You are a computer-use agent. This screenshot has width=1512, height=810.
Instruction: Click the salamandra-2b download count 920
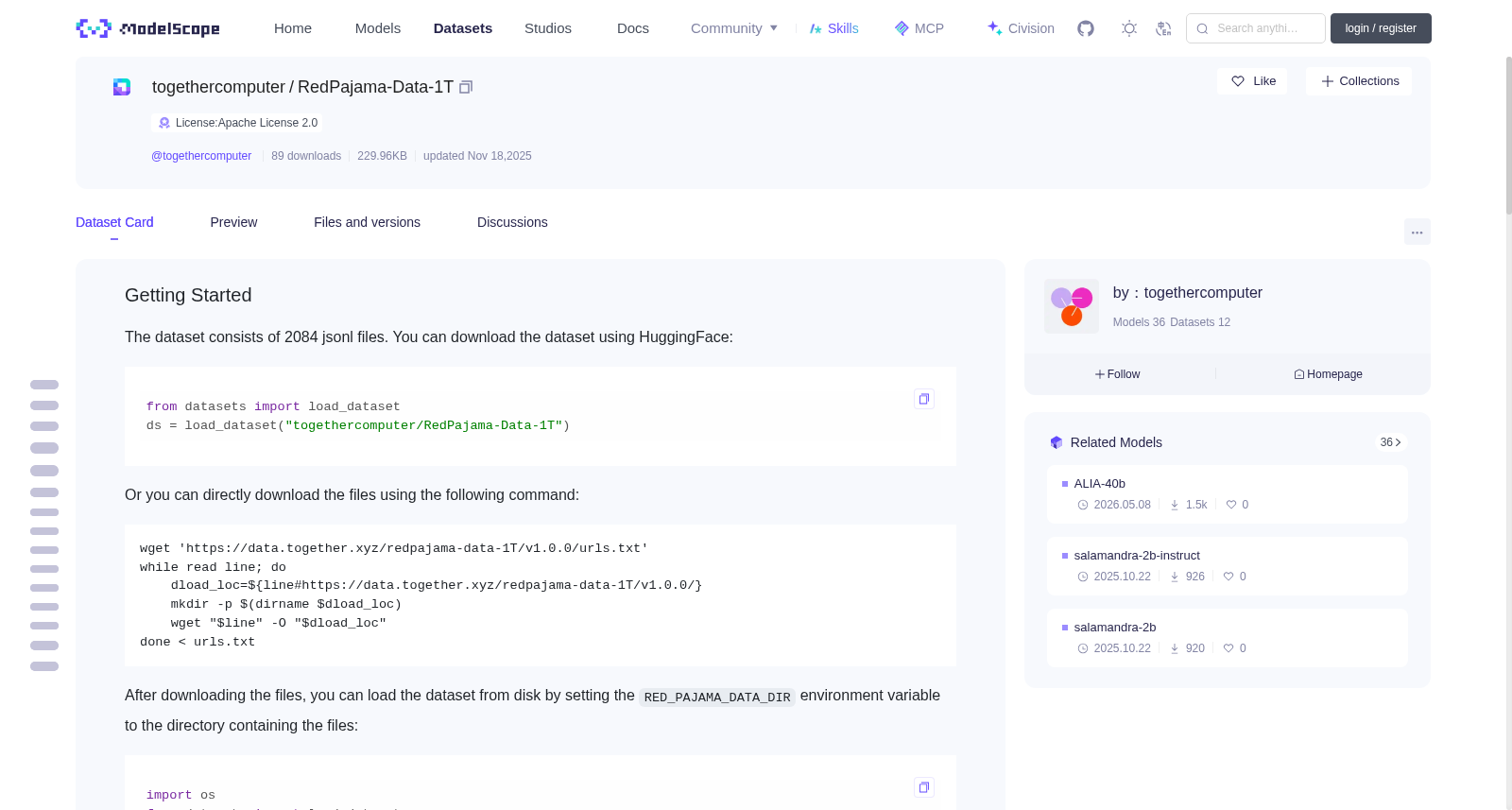[1195, 648]
